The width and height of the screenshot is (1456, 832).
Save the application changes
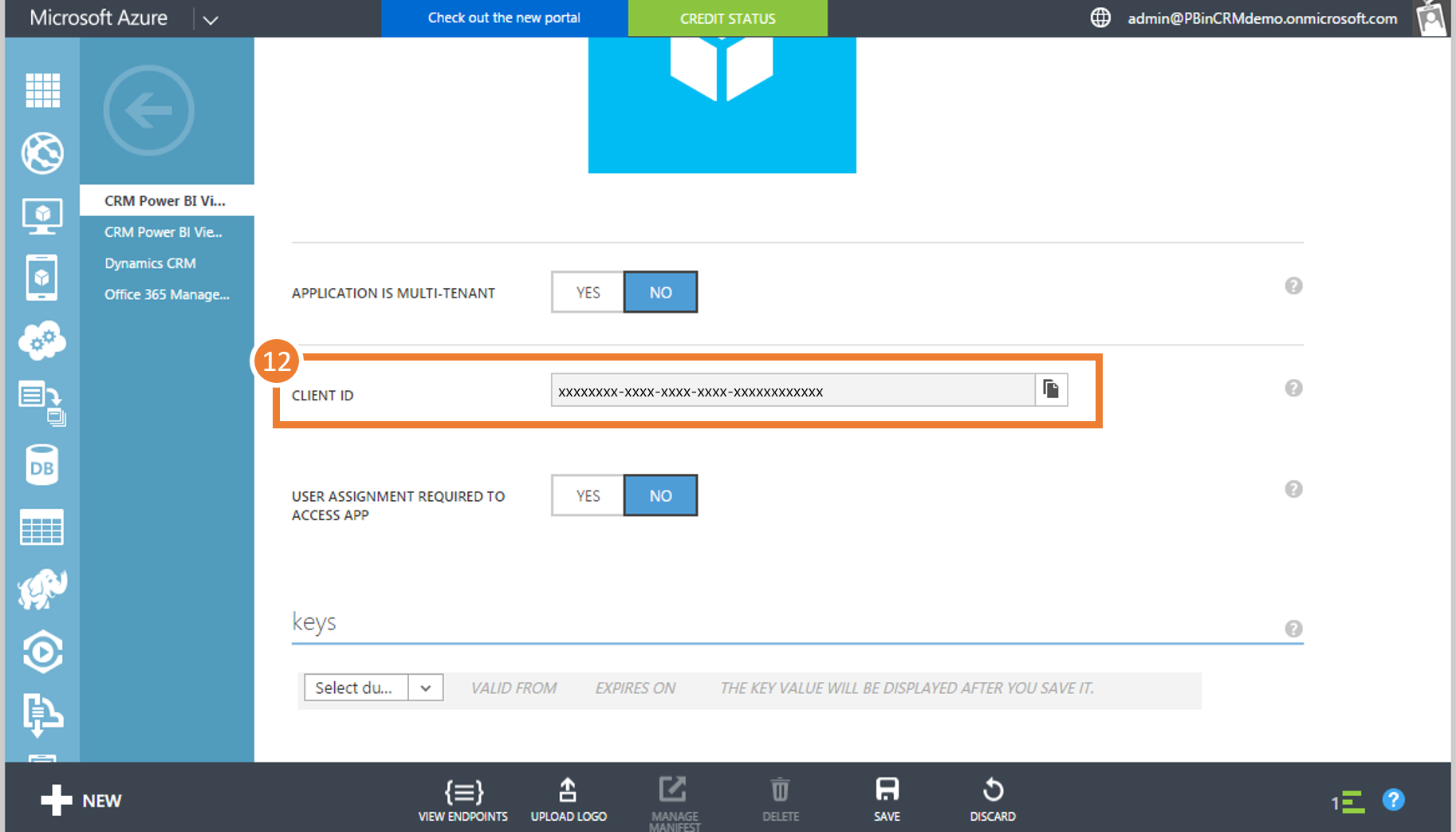[887, 800]
